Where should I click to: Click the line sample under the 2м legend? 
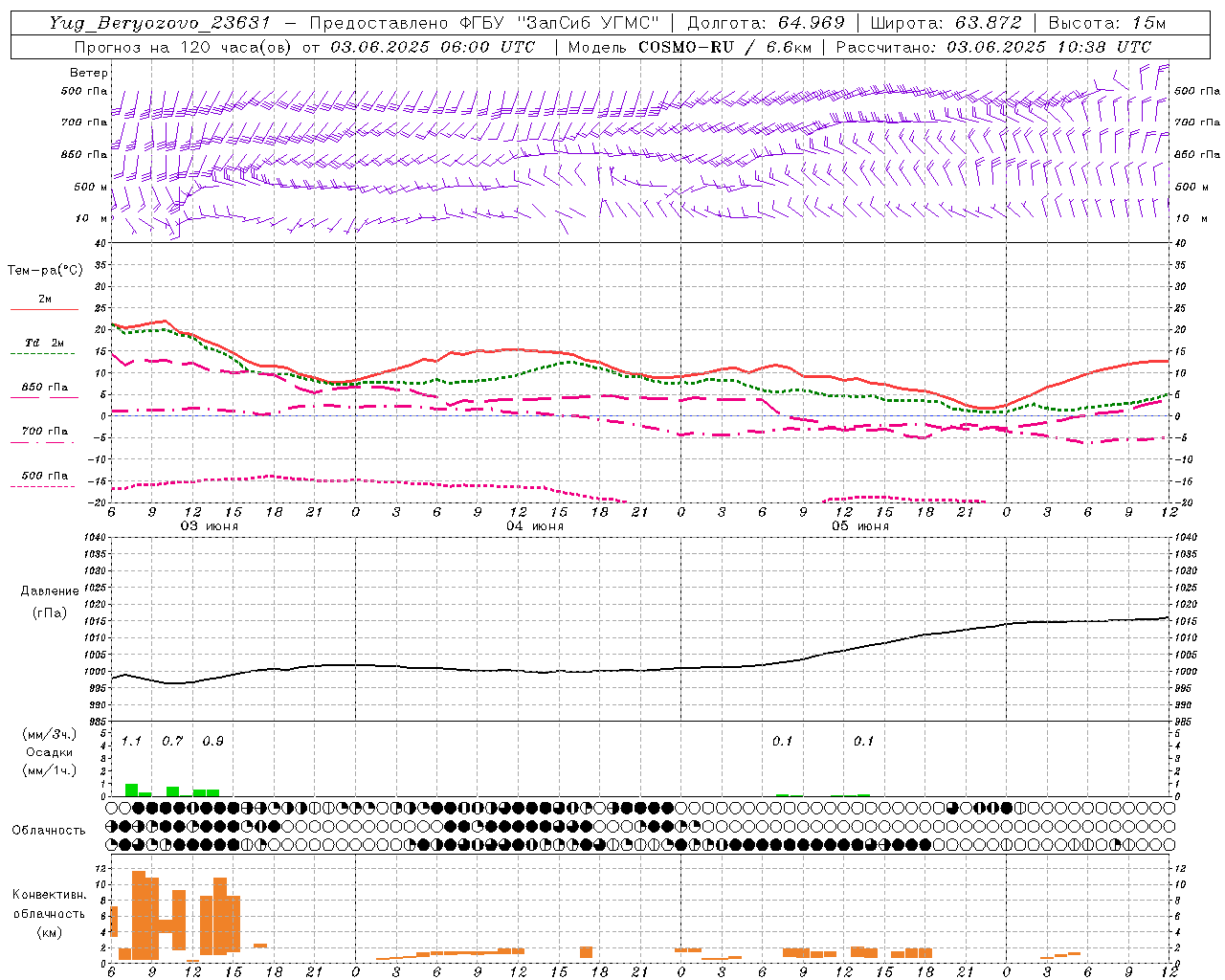pyautogui.click(x=44, y=310)
